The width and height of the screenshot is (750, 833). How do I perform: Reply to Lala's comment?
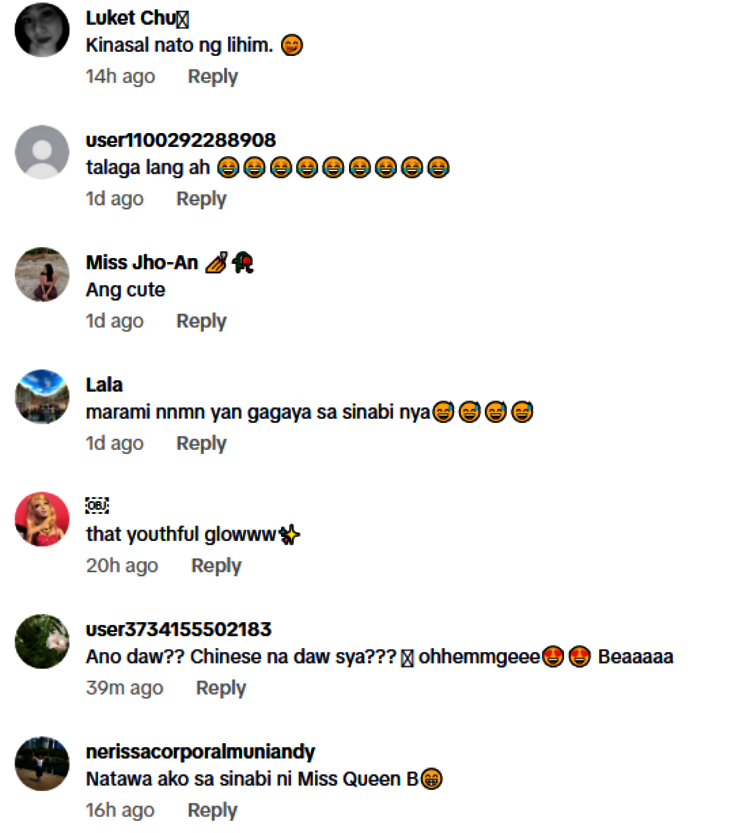201,443
